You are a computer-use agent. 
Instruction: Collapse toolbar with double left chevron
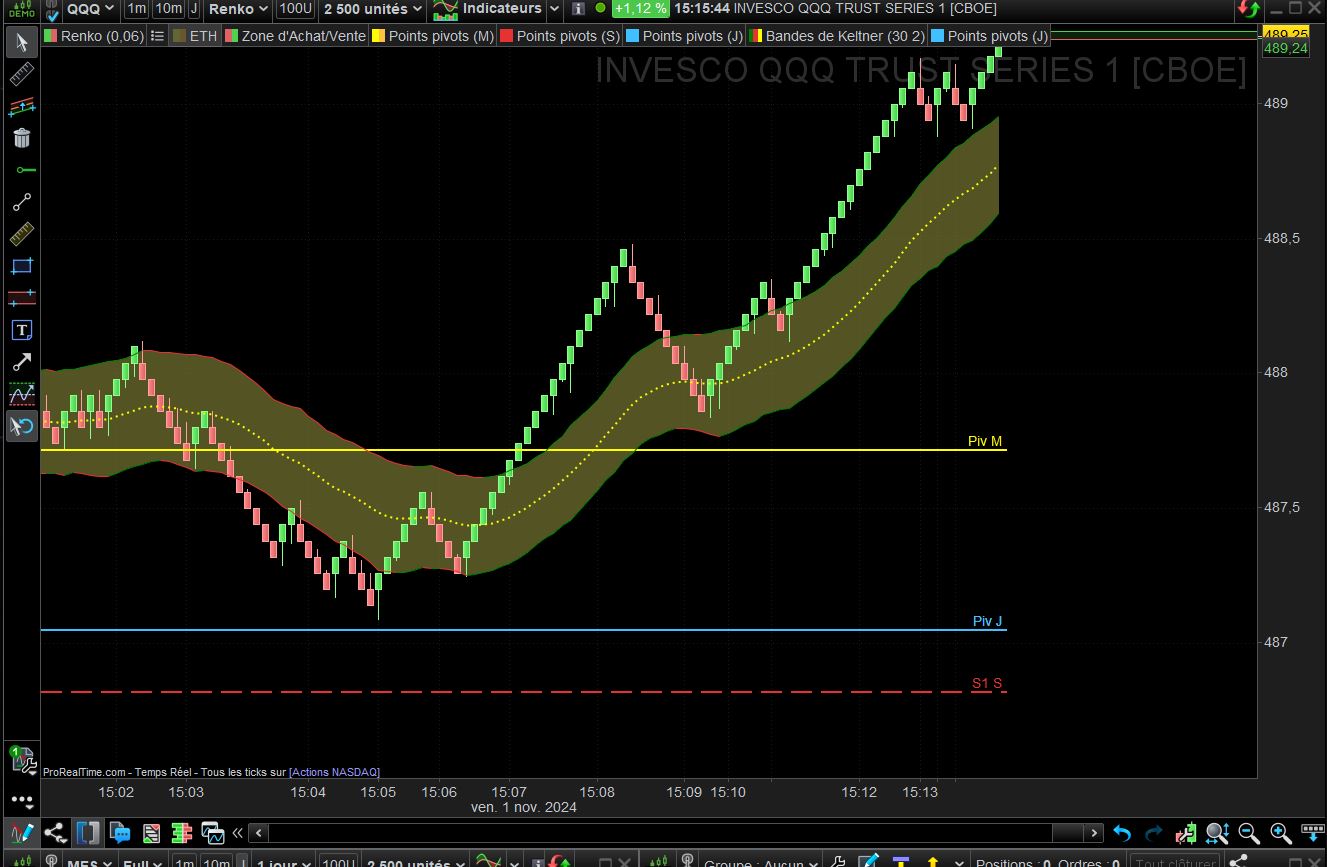pos(238,832)
